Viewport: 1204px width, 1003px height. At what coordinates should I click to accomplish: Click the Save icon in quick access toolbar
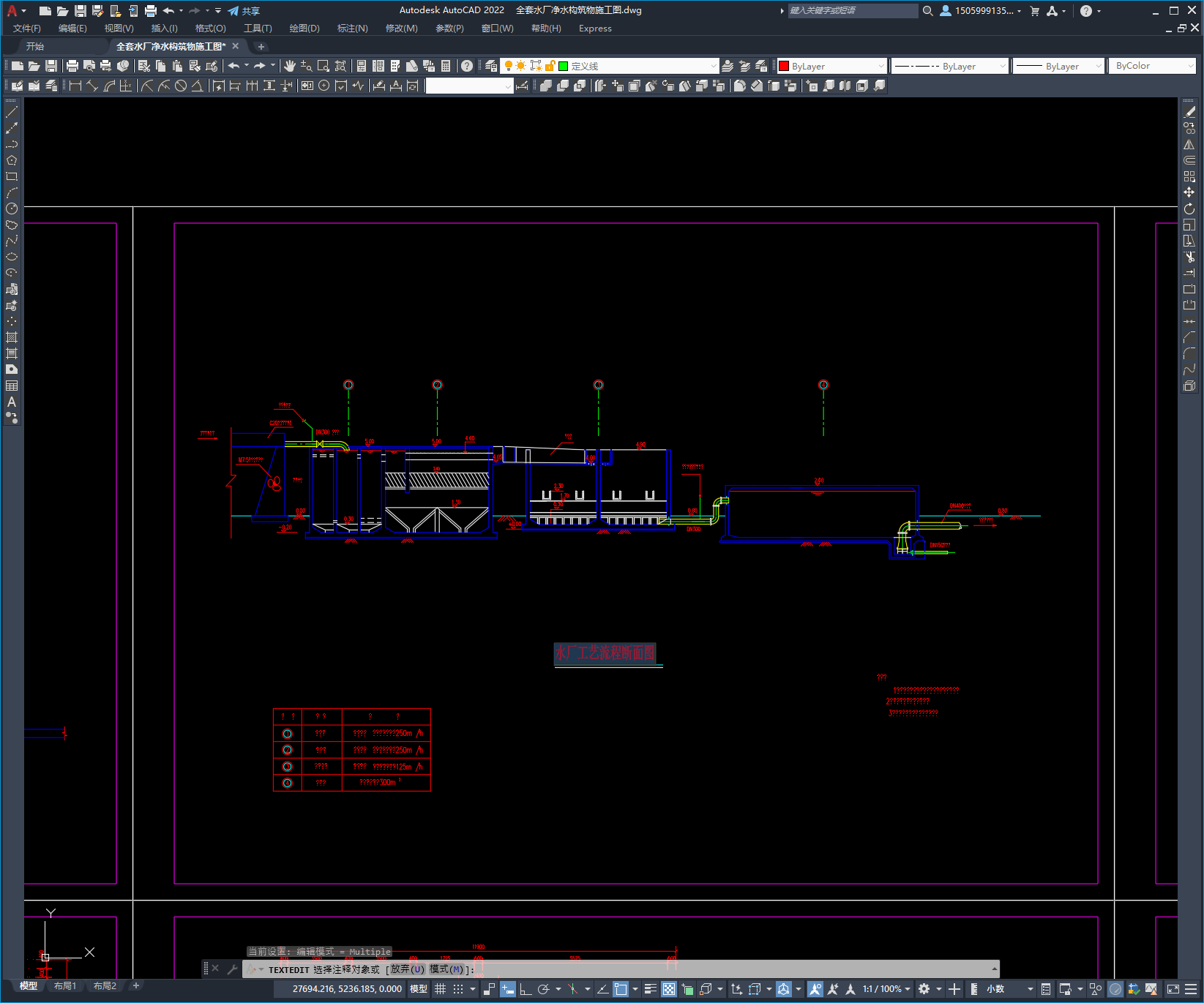(x=81, y=11)
